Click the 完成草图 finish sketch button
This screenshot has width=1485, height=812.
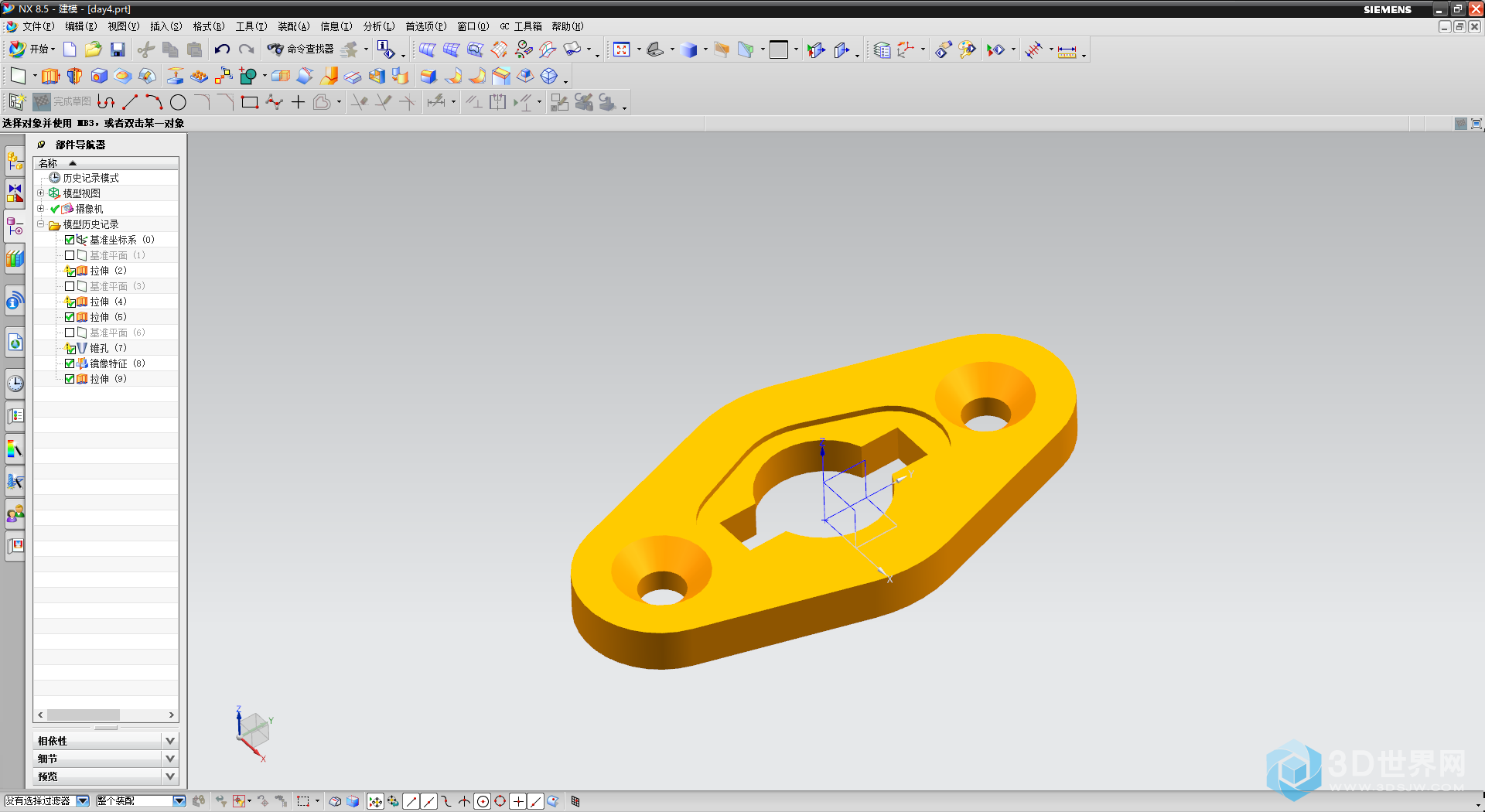click(63, 102)
